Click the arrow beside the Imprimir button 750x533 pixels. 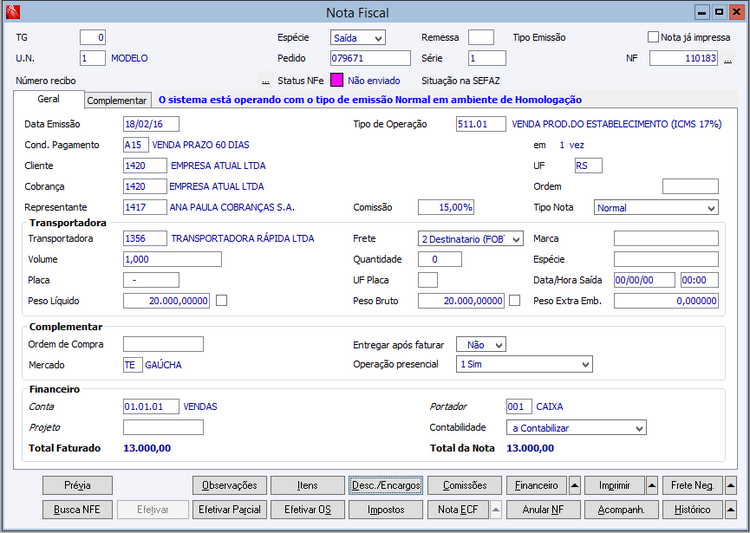(652, 485)
